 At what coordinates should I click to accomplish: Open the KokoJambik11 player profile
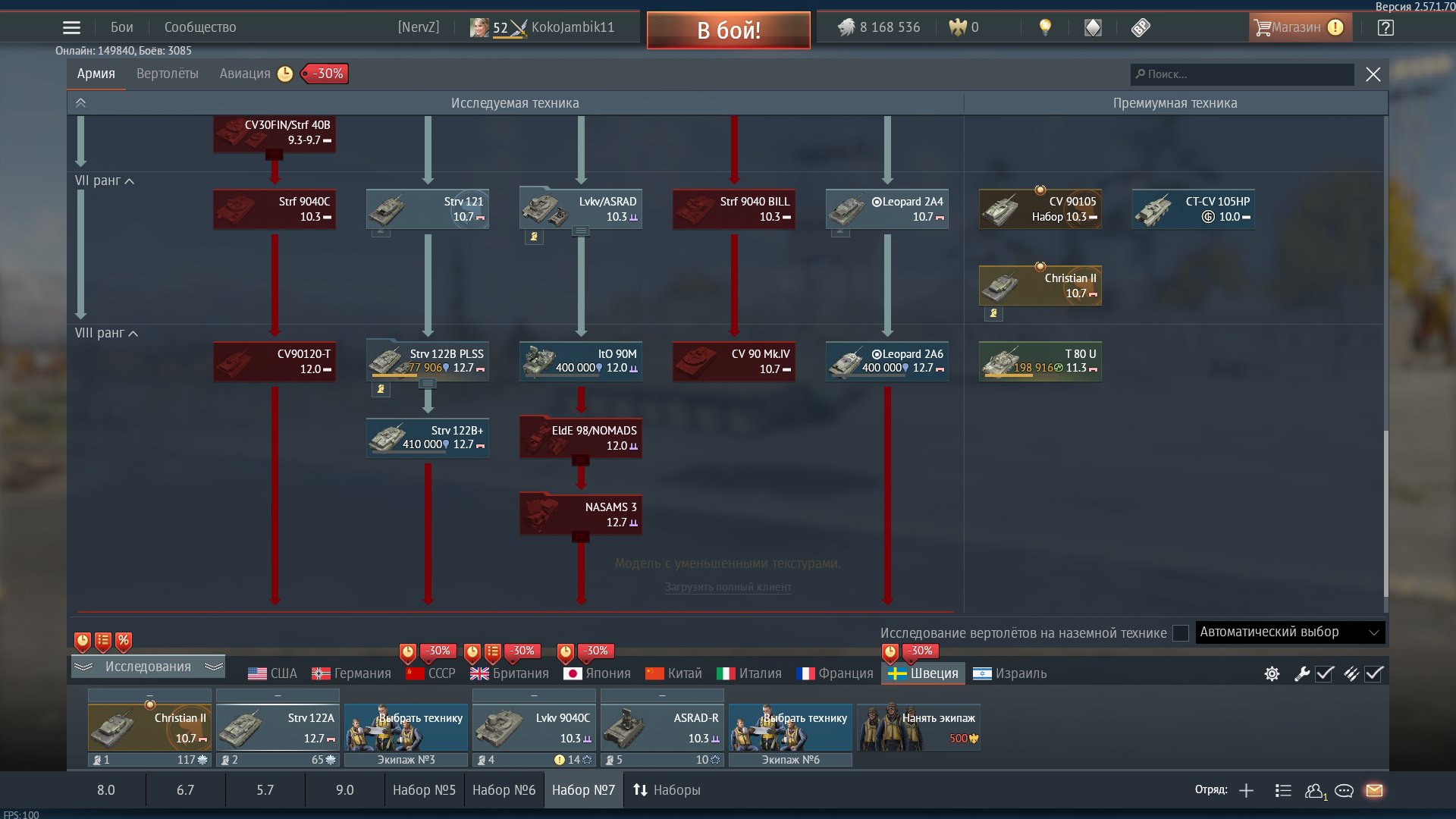pos(573,27)
